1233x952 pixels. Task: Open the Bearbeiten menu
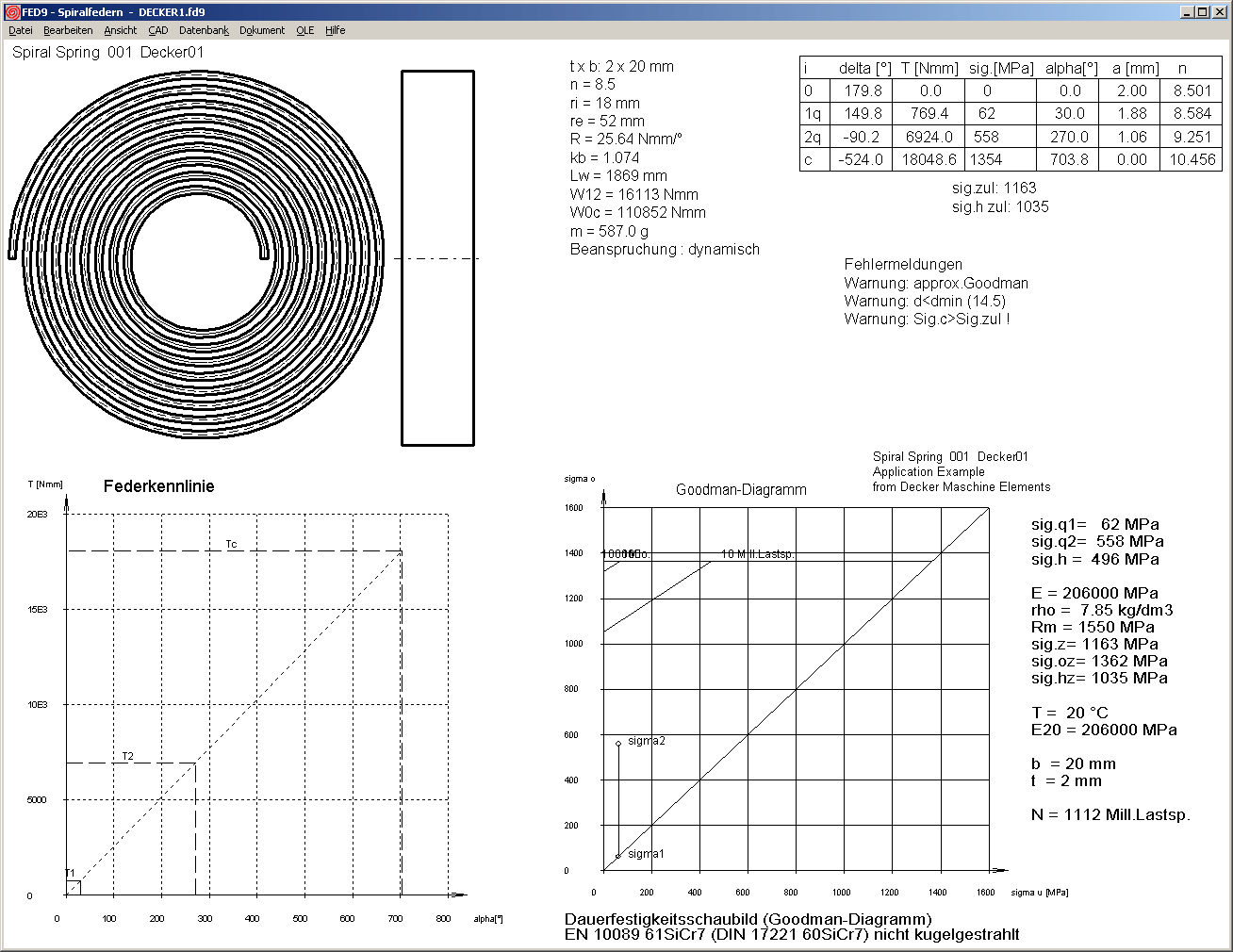point(68,30)
